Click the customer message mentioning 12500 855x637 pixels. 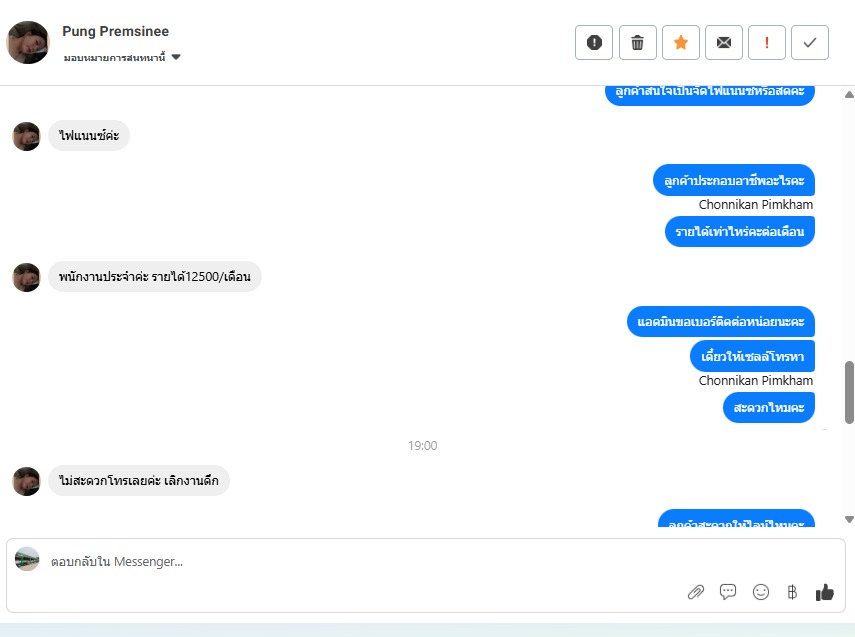[155, 277]
